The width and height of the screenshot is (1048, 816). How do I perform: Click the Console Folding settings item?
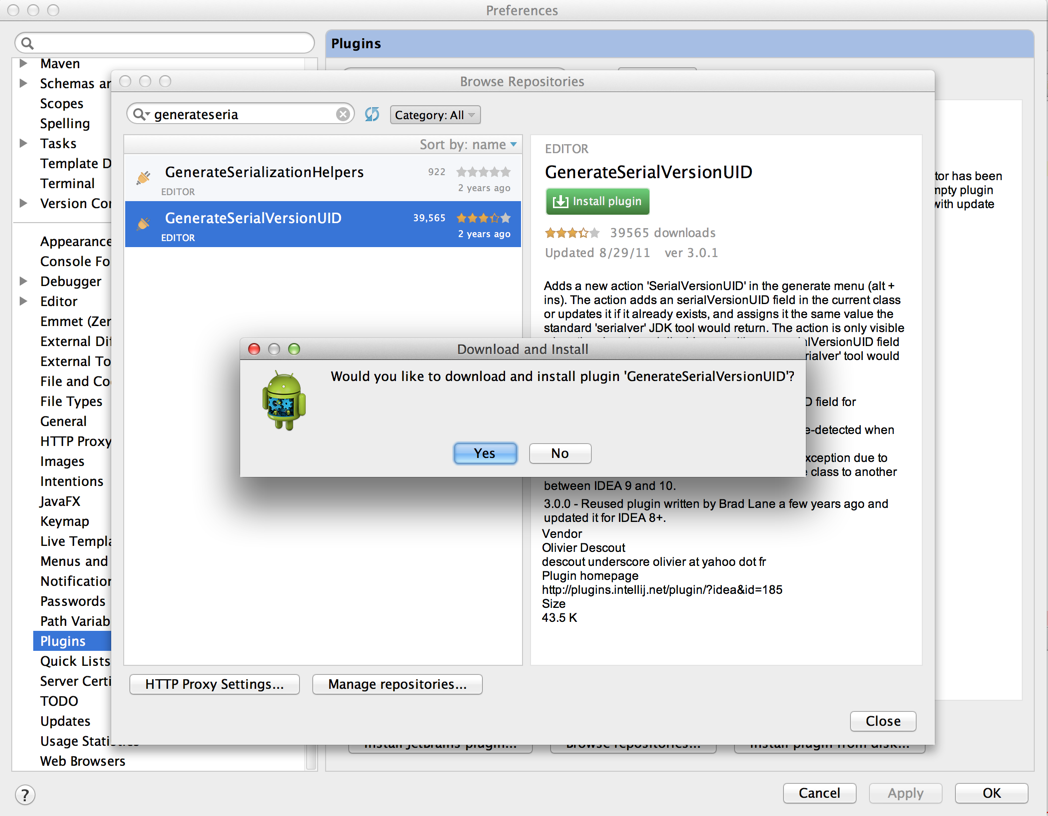coord(76,261)
